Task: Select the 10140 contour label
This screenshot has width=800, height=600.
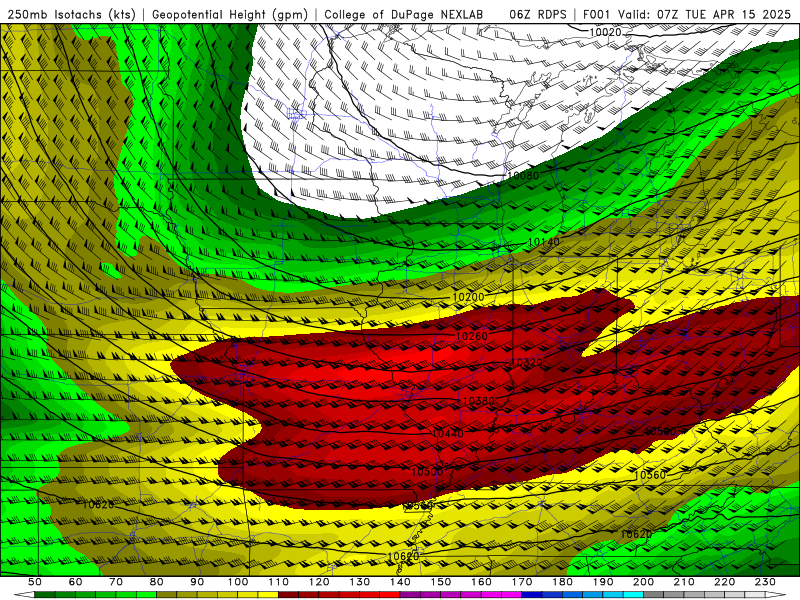Action: (543, 242)
